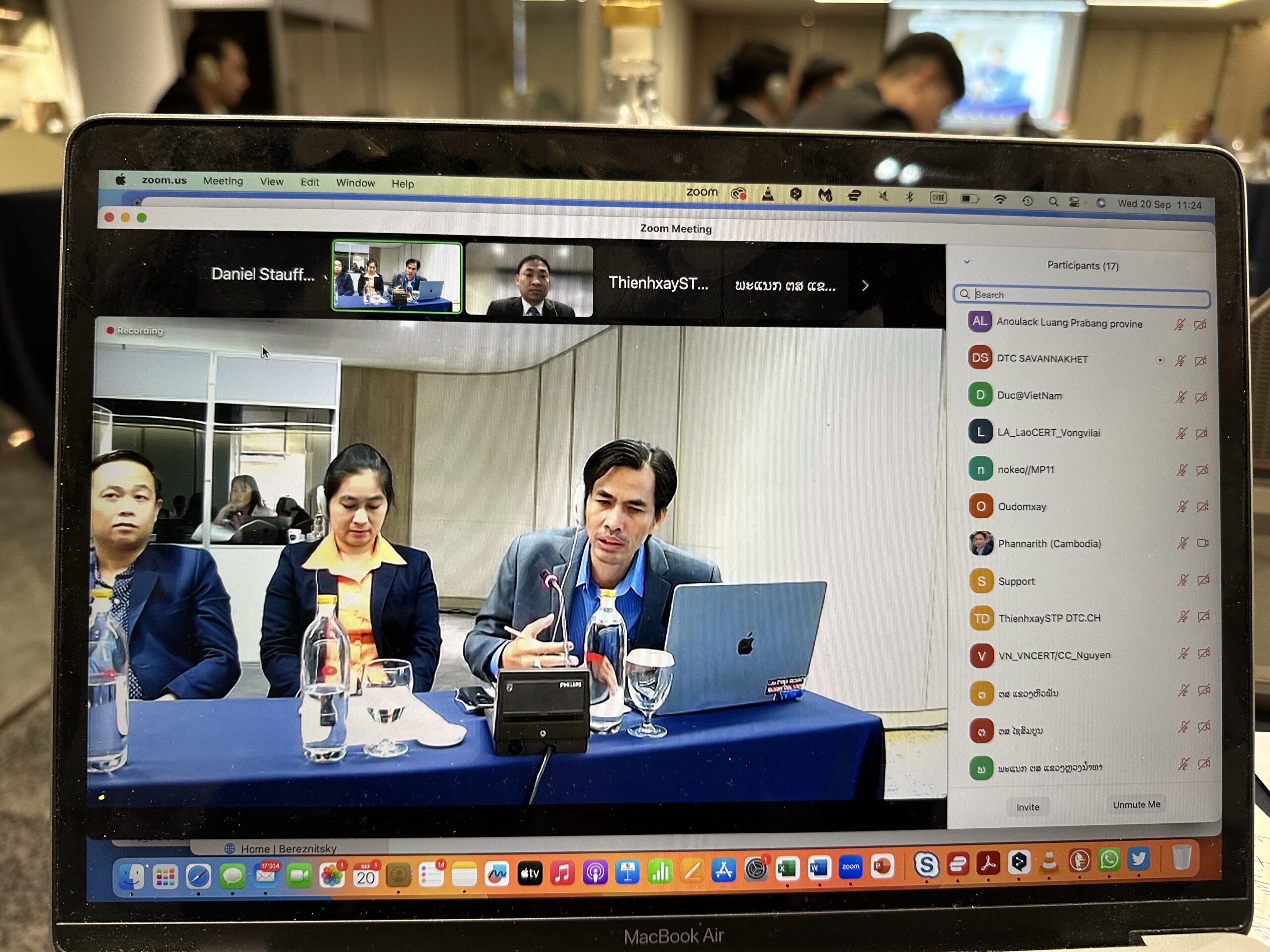Open App Store from the Dock
1270x952 pixels.
[724, 871]
